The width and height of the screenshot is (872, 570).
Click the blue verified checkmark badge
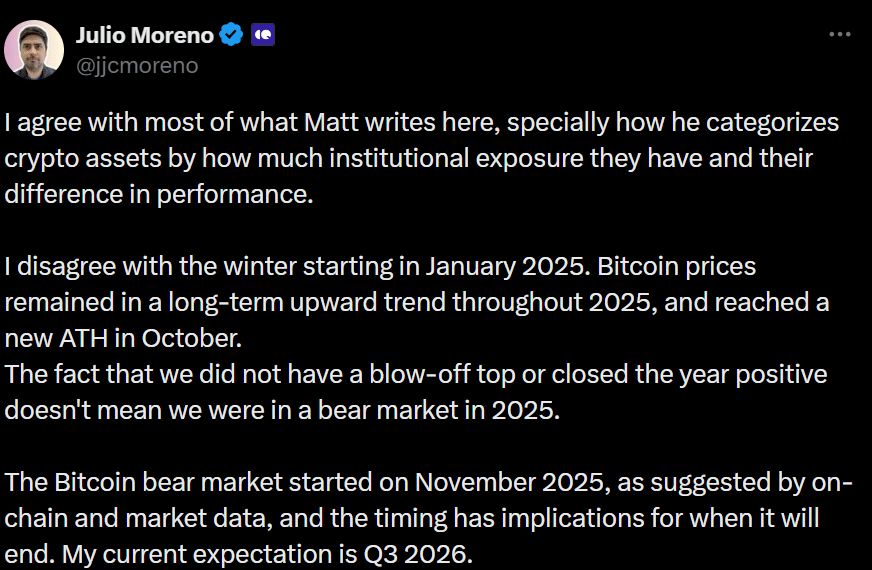point(231,35)
